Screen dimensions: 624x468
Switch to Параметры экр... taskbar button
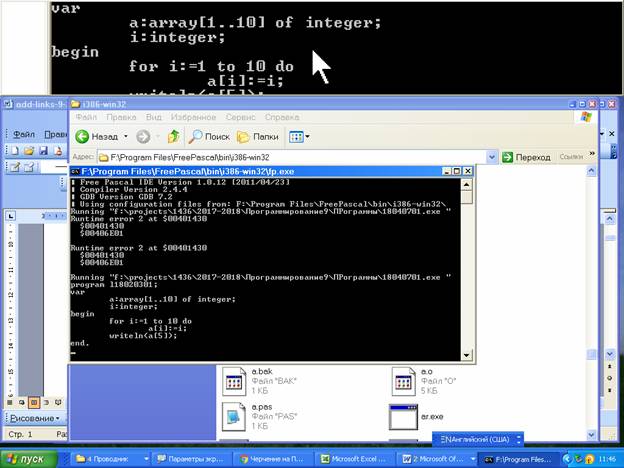[x=191, y=459]
